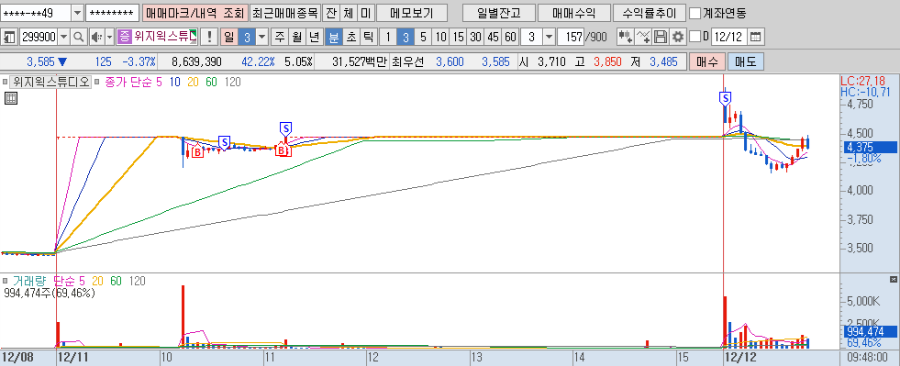Open daily period dropdown arrow next to 일 3
Viewport: 900px width, 366px height.
coord(262,37)
